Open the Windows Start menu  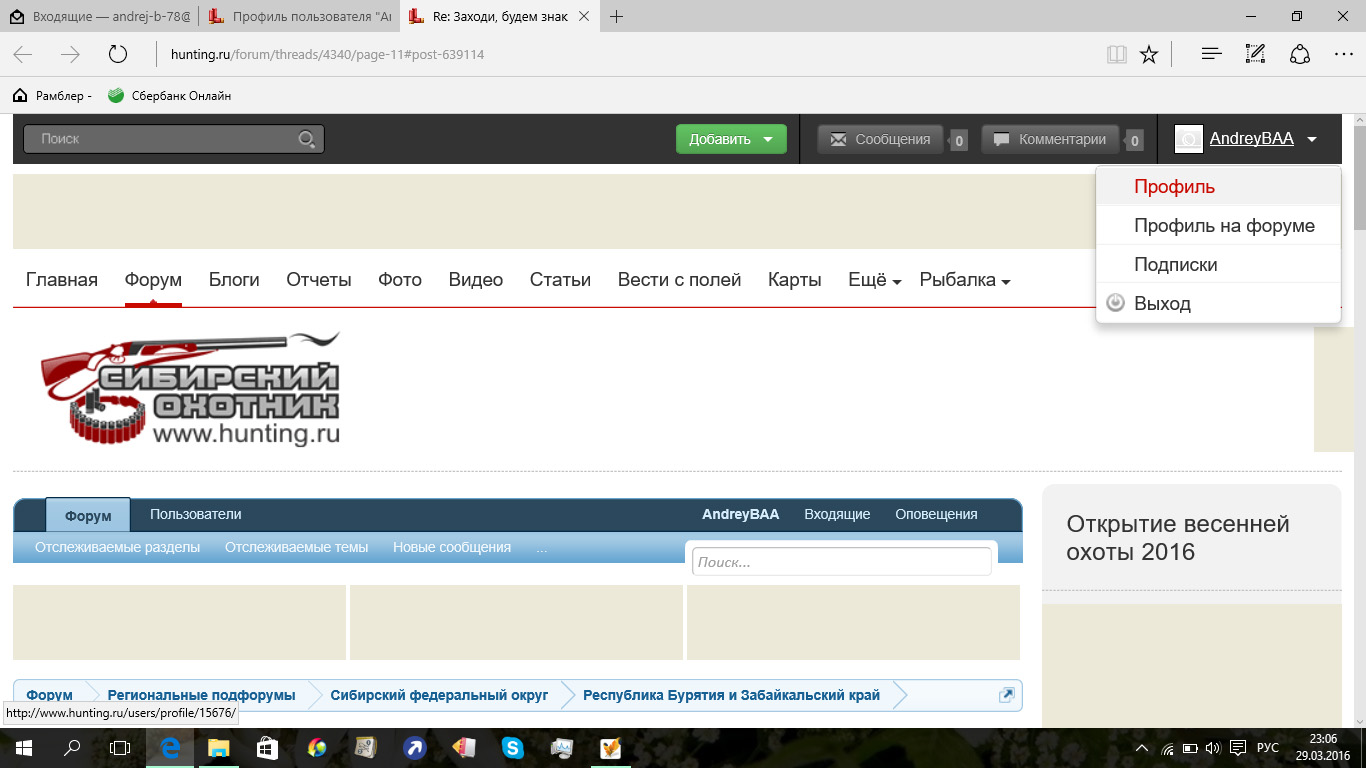(x=22, y=747)
